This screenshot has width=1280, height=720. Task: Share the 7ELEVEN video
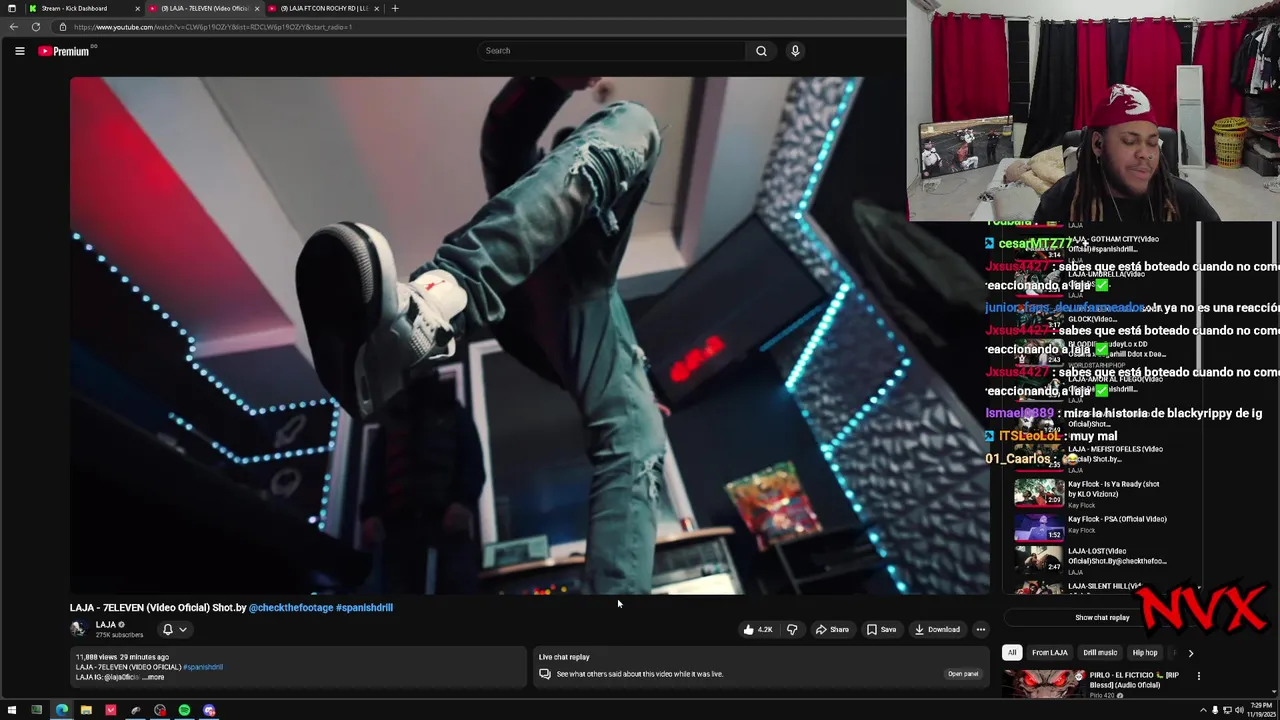(x=832, y=630)
